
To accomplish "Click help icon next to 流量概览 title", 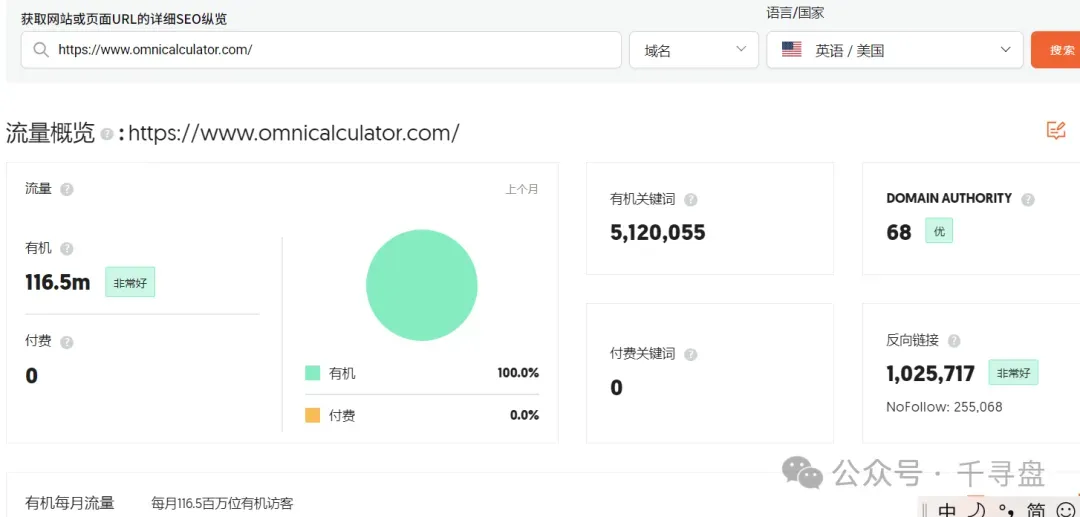I will pyautogui.click(x=106, y=134).
